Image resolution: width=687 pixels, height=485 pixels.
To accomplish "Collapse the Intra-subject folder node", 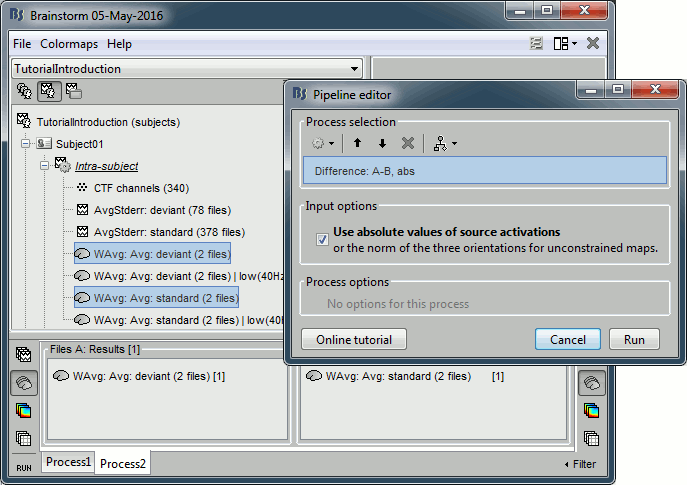I will (x=45, y=166).
